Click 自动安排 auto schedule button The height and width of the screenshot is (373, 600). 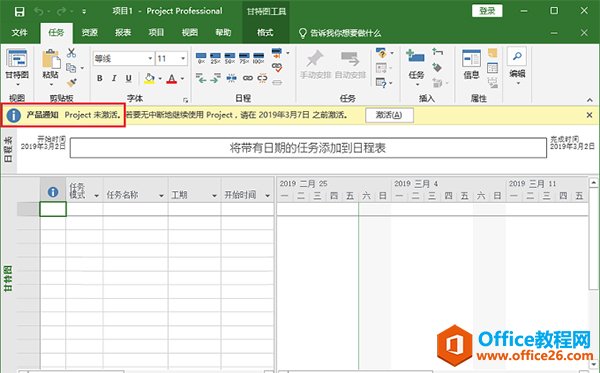351,65
